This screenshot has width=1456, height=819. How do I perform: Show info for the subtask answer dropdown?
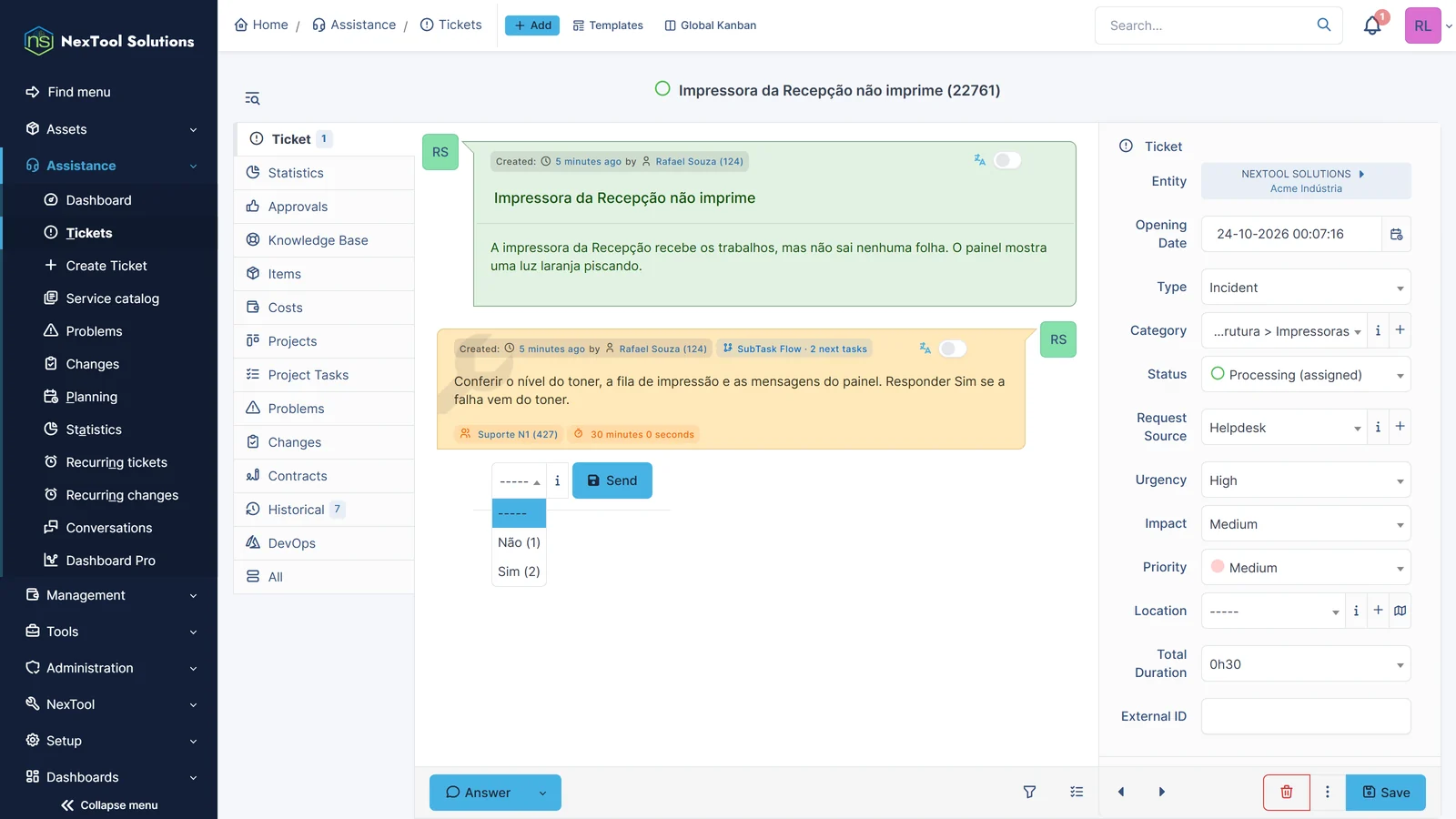(x=558, y=480)
